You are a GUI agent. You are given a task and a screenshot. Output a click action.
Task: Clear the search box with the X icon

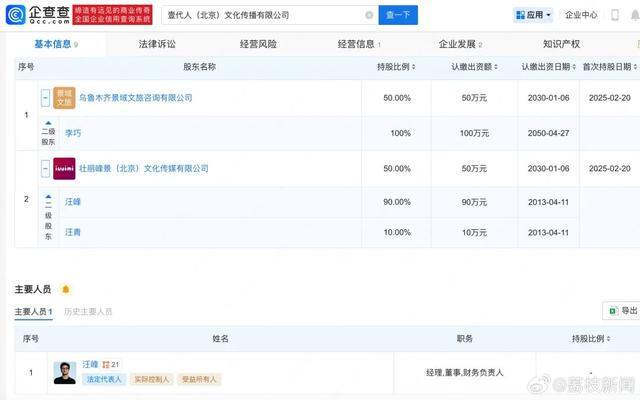pos(369,16)
